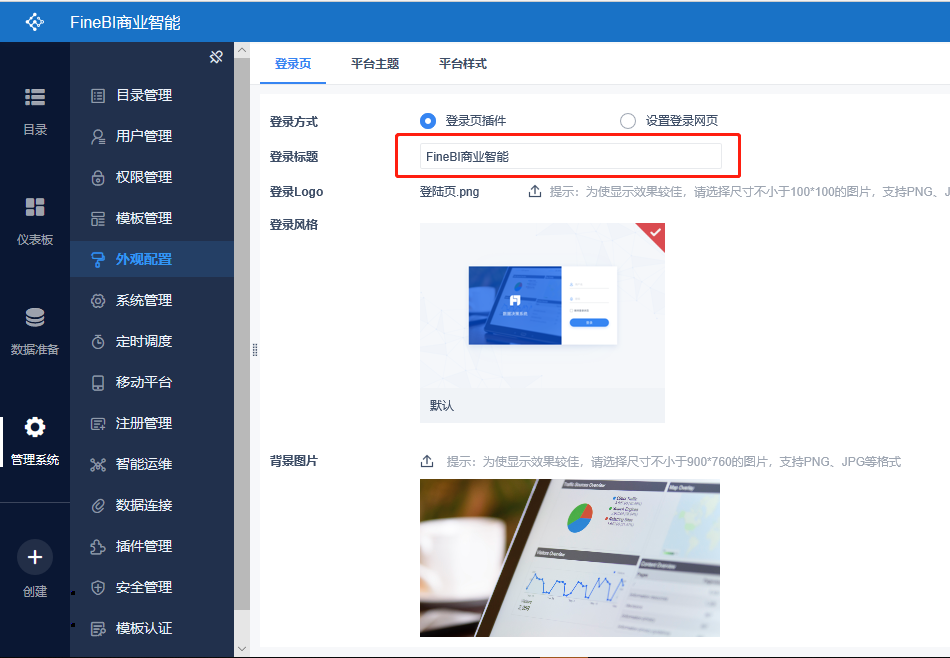Upload a background image with the 背景图片 upload icon
The image size is (950, 658).
pyautogui.click(x=427, y=462)
